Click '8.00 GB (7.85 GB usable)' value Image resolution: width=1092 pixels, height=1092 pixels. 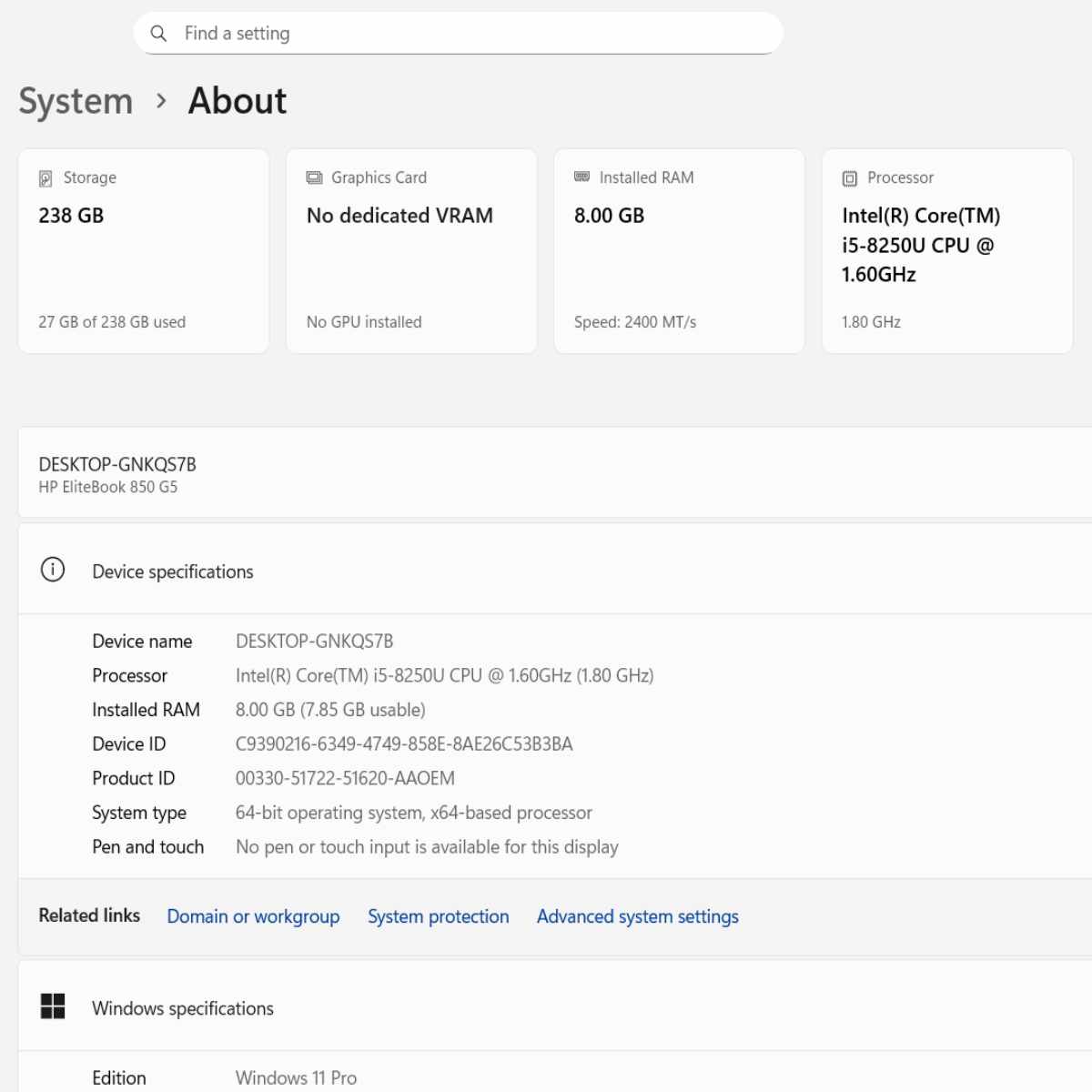tap(330, 710)
